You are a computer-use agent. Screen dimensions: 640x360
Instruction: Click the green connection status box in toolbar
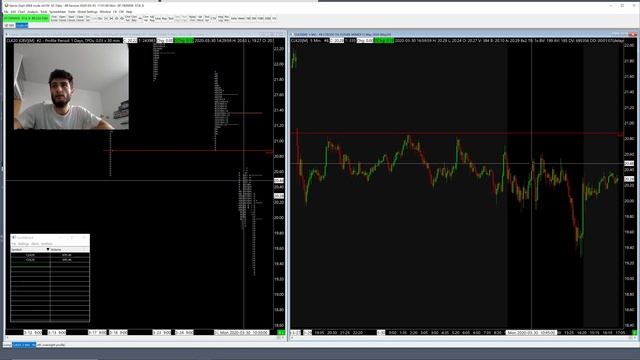click(x=26, y=18)
